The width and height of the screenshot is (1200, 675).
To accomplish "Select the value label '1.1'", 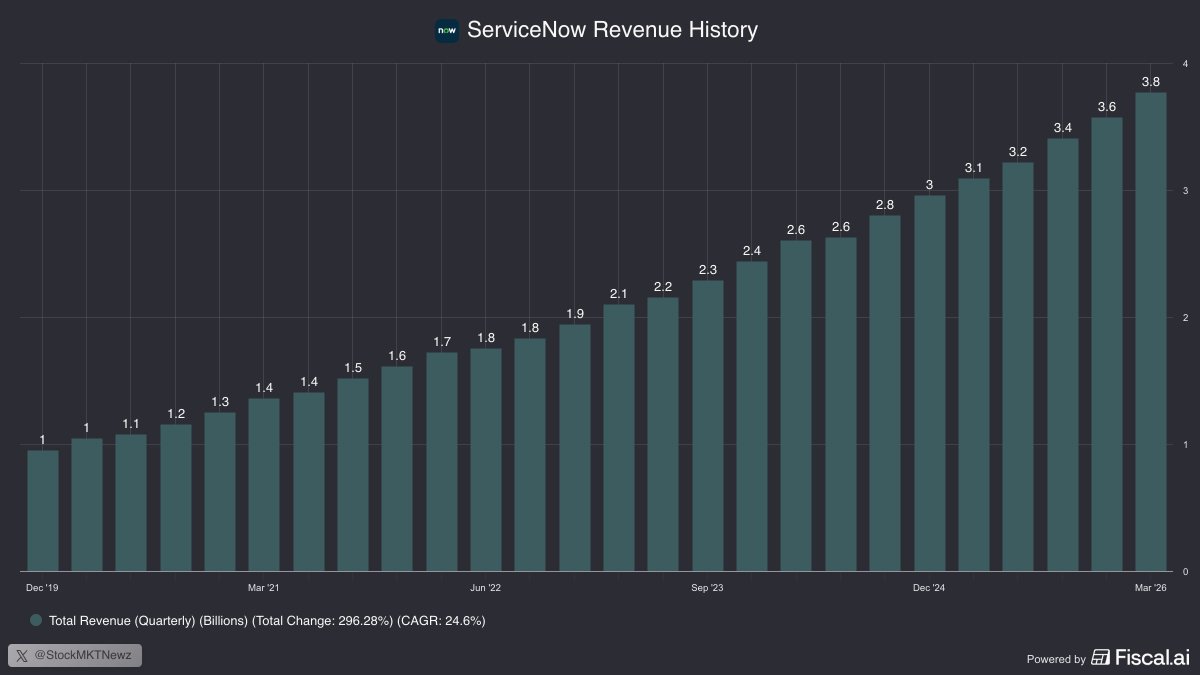I will [x=131, y=423].
